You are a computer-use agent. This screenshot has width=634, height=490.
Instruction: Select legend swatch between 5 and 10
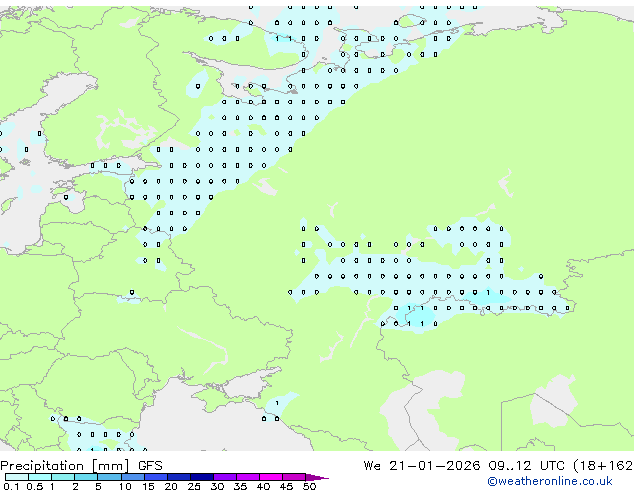tap(109, 477)
